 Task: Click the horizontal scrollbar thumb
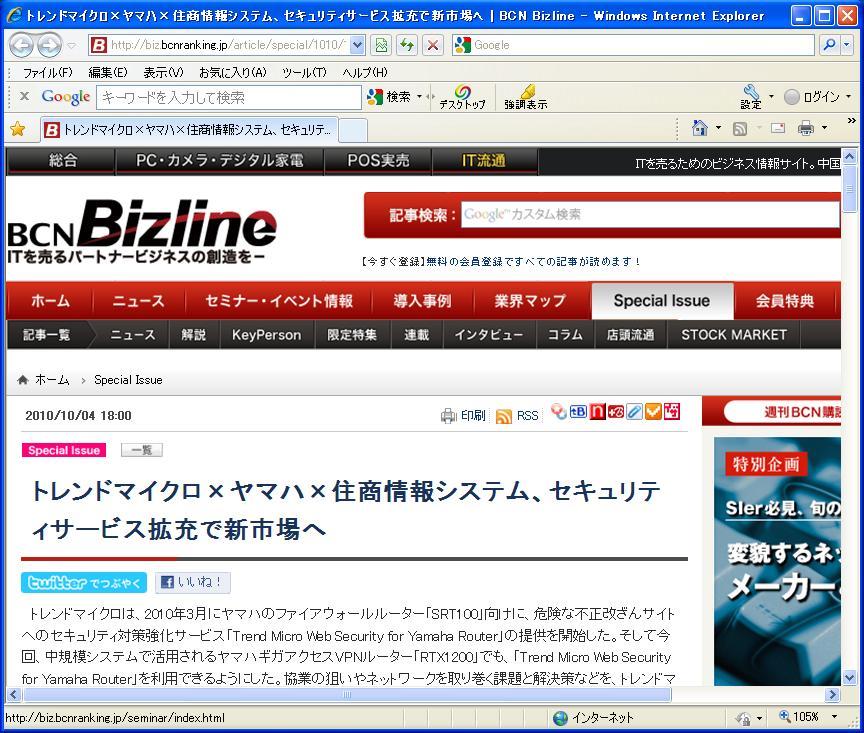coord(347,694)
